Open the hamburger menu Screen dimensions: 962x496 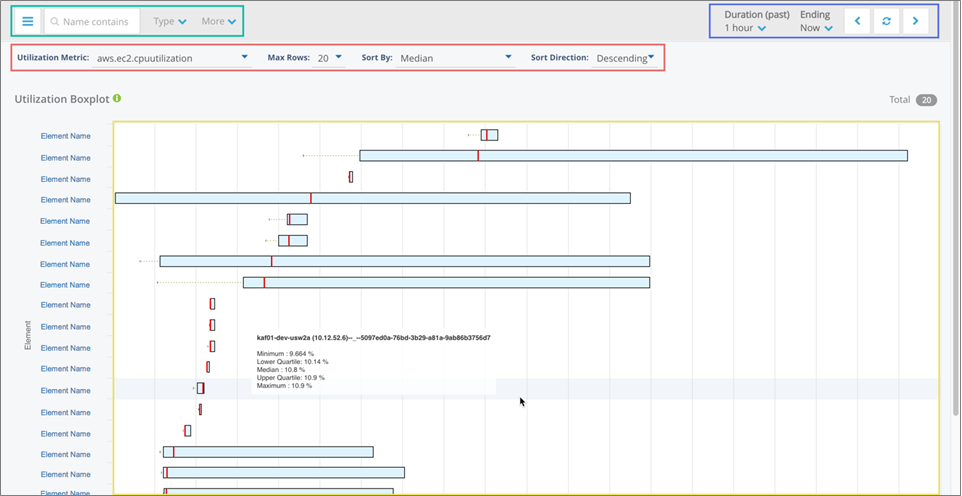[x=28, y=21]
